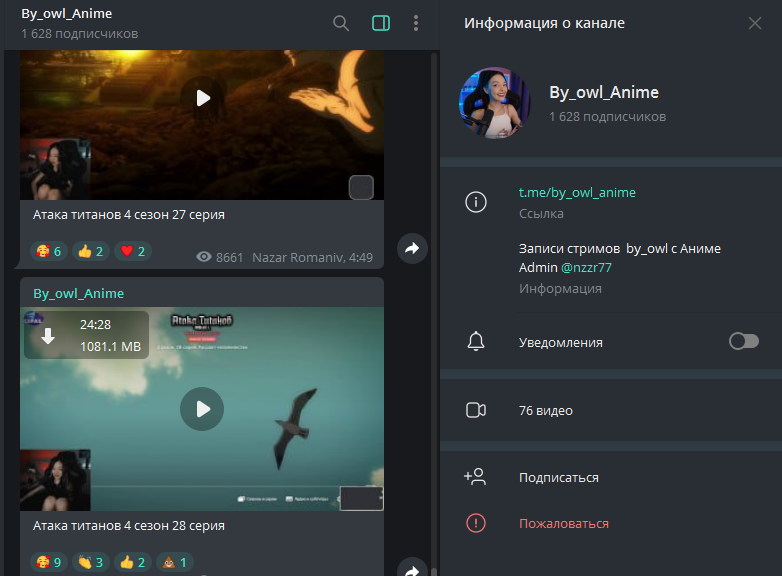Click the channel description 'Записи стримов by_owl с Аниме'
The height and width of the screenshot is (576, 782).
coord(619,248)
